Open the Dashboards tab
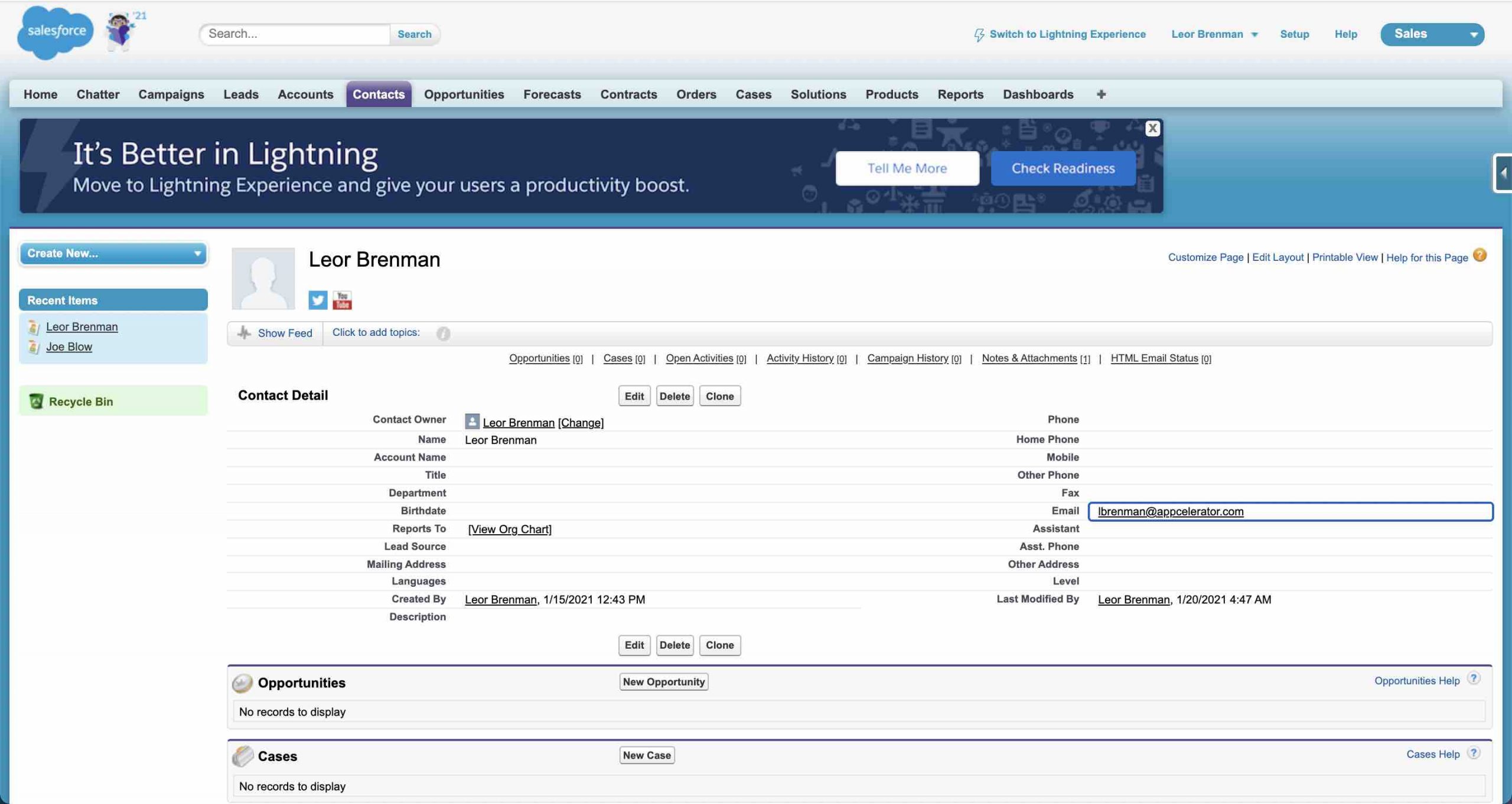The image size is (1512, 804). point(1038,94)
